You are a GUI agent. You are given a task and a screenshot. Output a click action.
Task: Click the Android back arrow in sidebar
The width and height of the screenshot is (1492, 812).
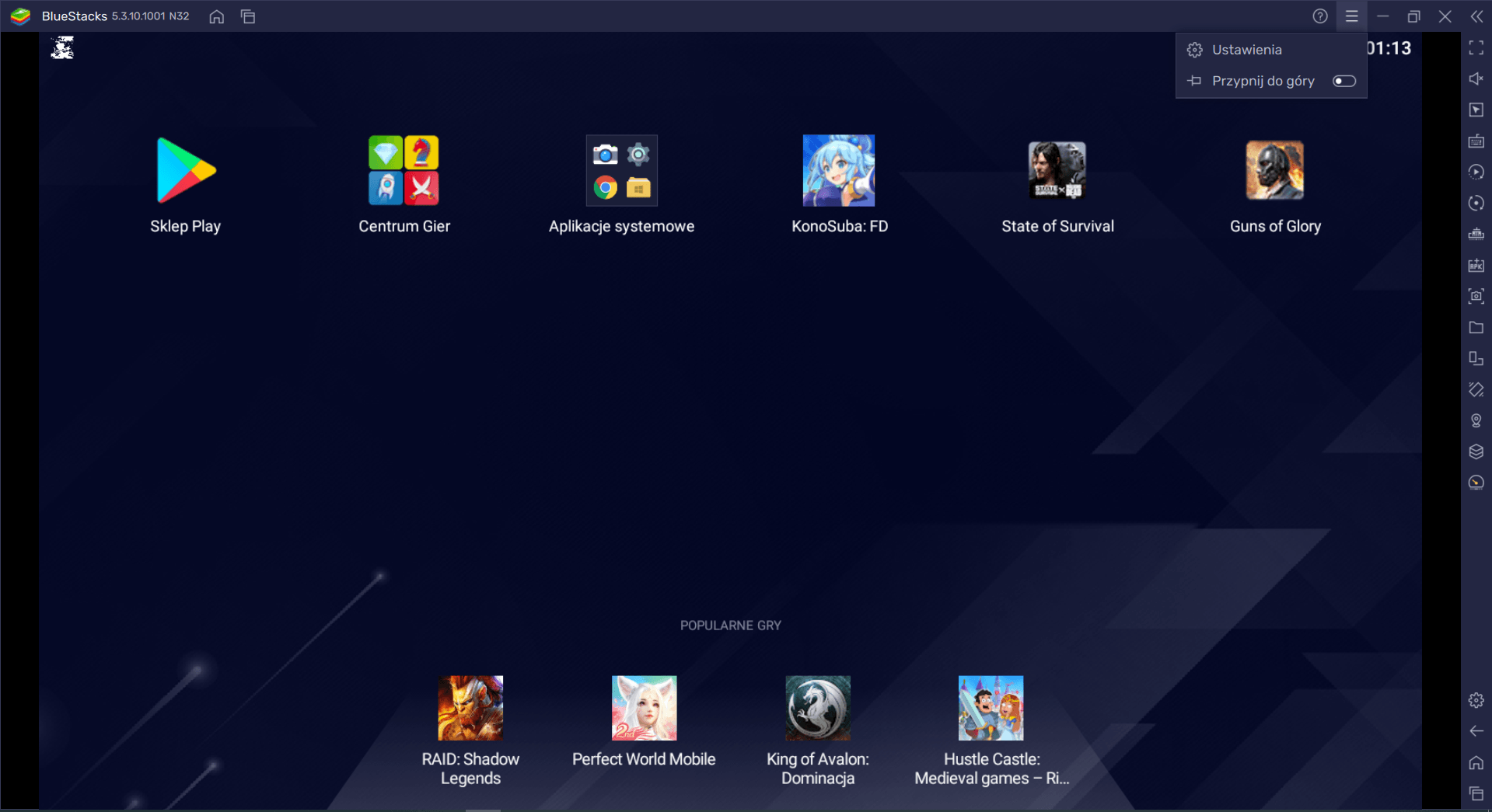pyautogui.click(x=1476, y=732)
